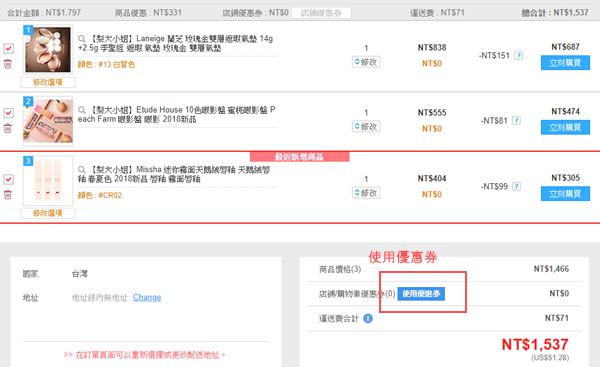Open the Missha product title link
Image resolution: width=600 pixels, height=367 pixels.
(x=174, y=174)
